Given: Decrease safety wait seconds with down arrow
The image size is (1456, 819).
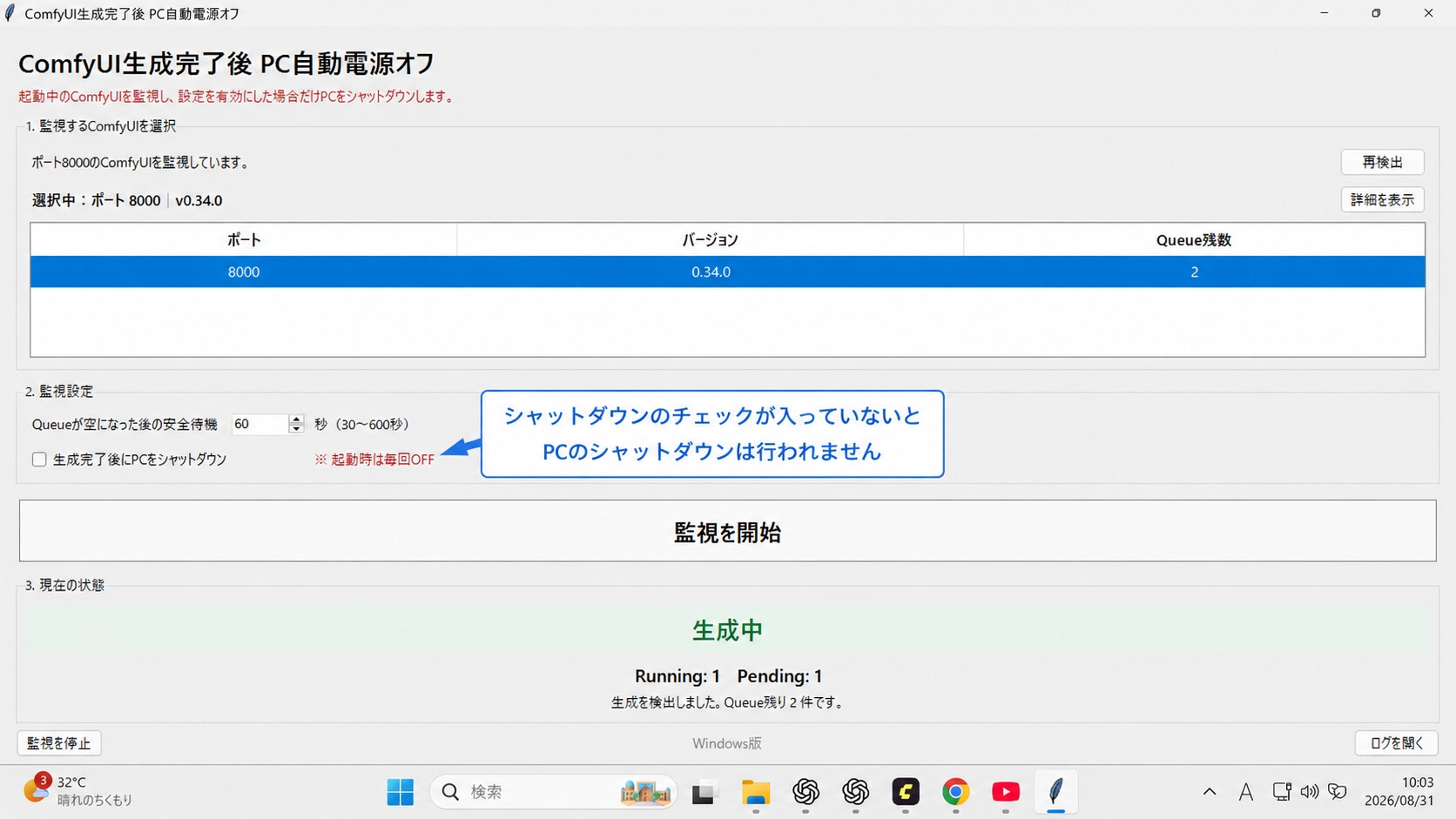Looking at the screenshot, I should point(296,429).
